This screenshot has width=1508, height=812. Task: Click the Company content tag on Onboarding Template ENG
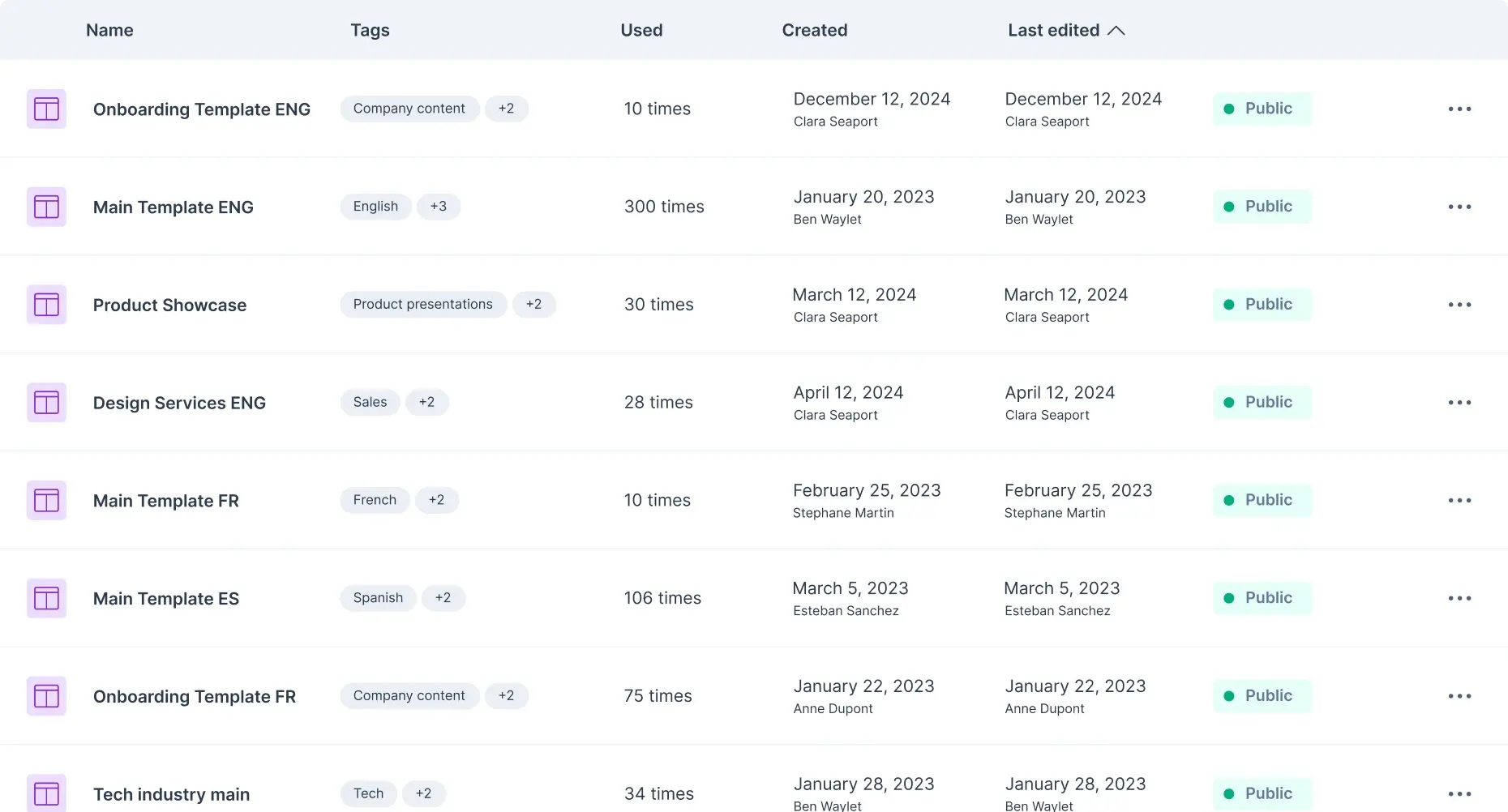[409, 109]
